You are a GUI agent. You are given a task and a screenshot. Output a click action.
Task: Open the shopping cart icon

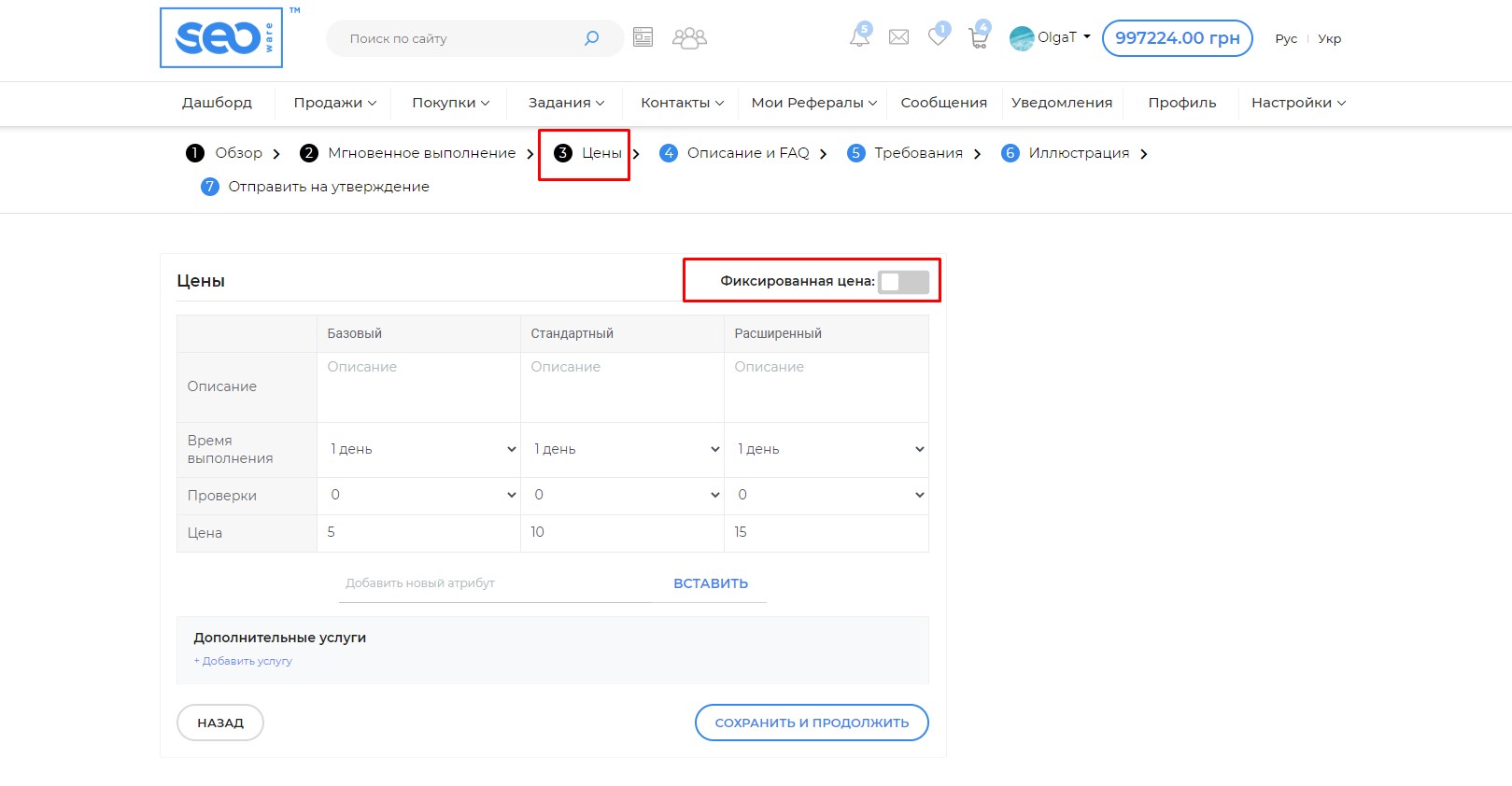click(x=978, y=38)
